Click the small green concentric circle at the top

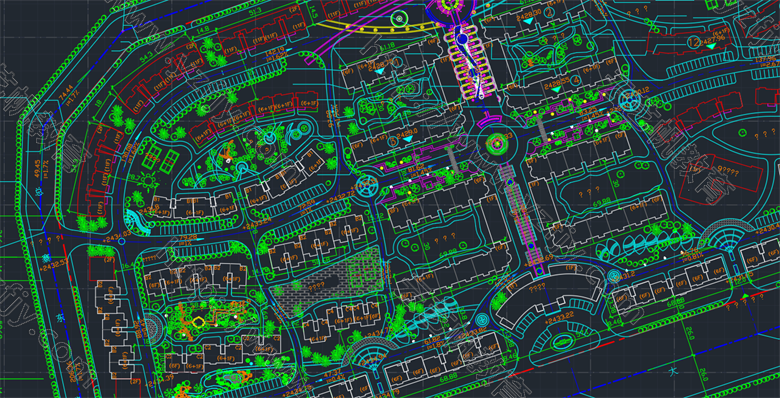point(399,19)
